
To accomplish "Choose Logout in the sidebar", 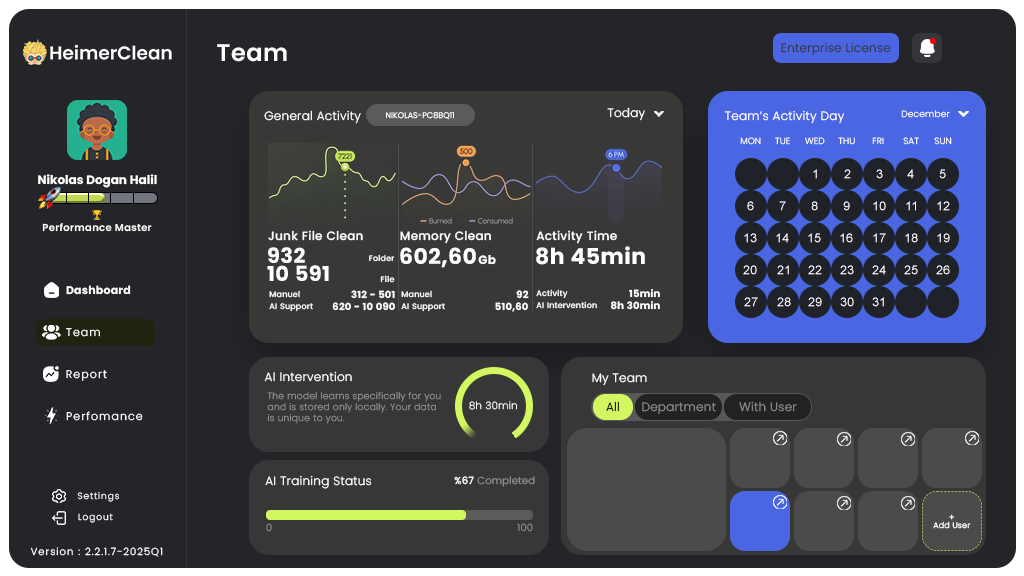I will click(83, 518).
